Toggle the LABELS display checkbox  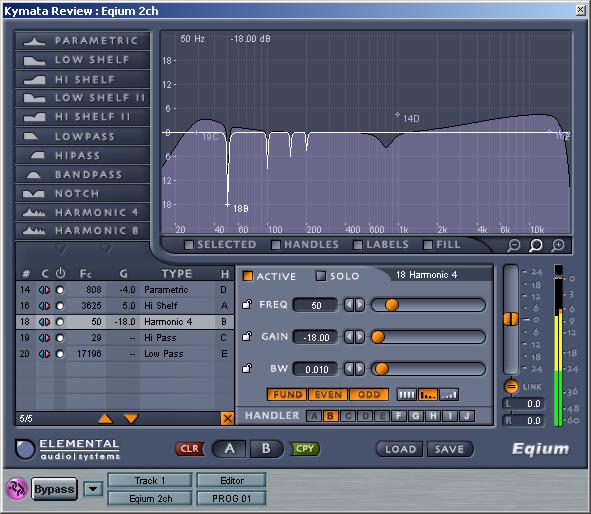(x=358, y=245)
